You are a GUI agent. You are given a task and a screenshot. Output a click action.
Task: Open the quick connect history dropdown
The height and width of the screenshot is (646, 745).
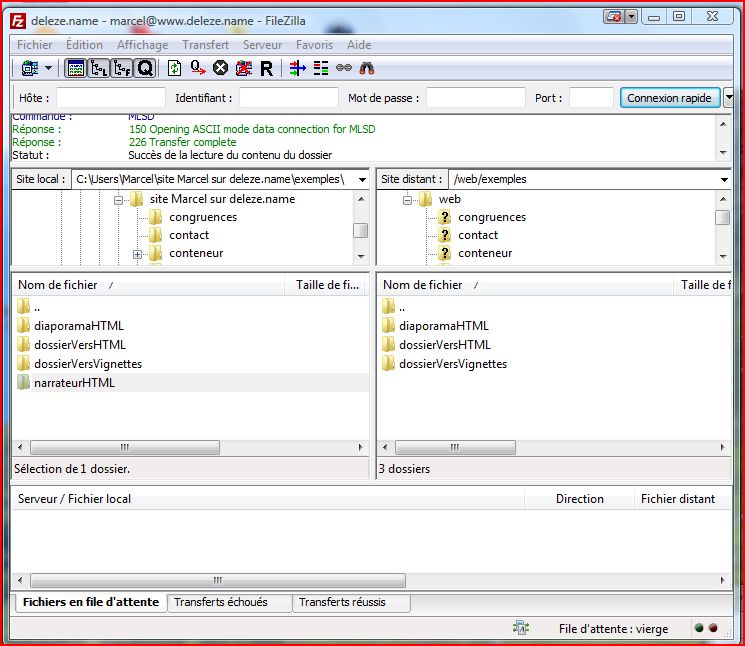click(x=728, y=98)
